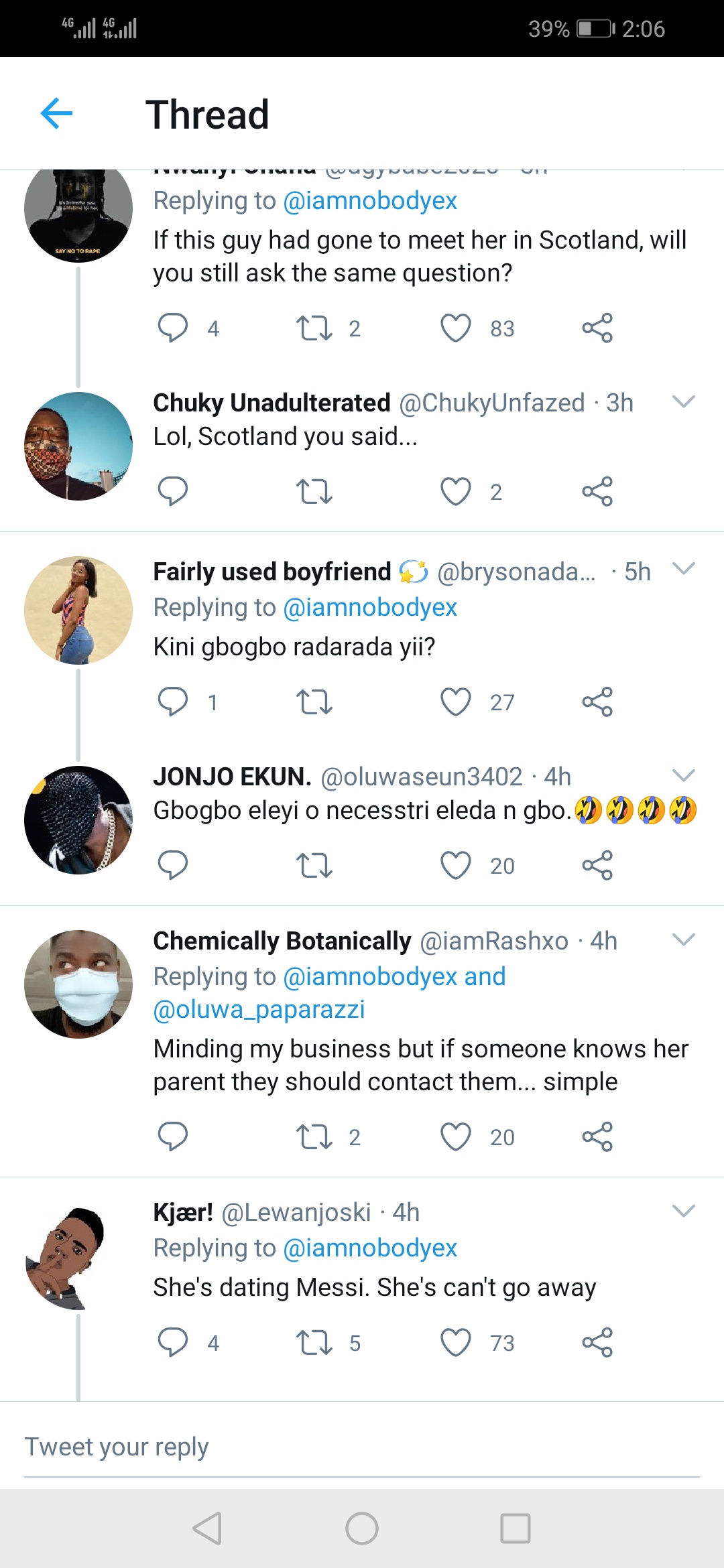Reply to the Scotland question tweet
Image resolution: width=724 pixels, height=1568 pixels.
(172, 328)
